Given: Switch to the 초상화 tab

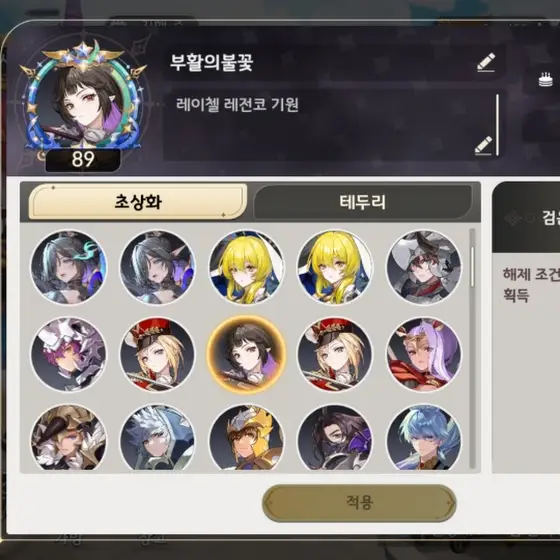Looking at the screenshot, I should pyautogui.click(x=138, y=202).
